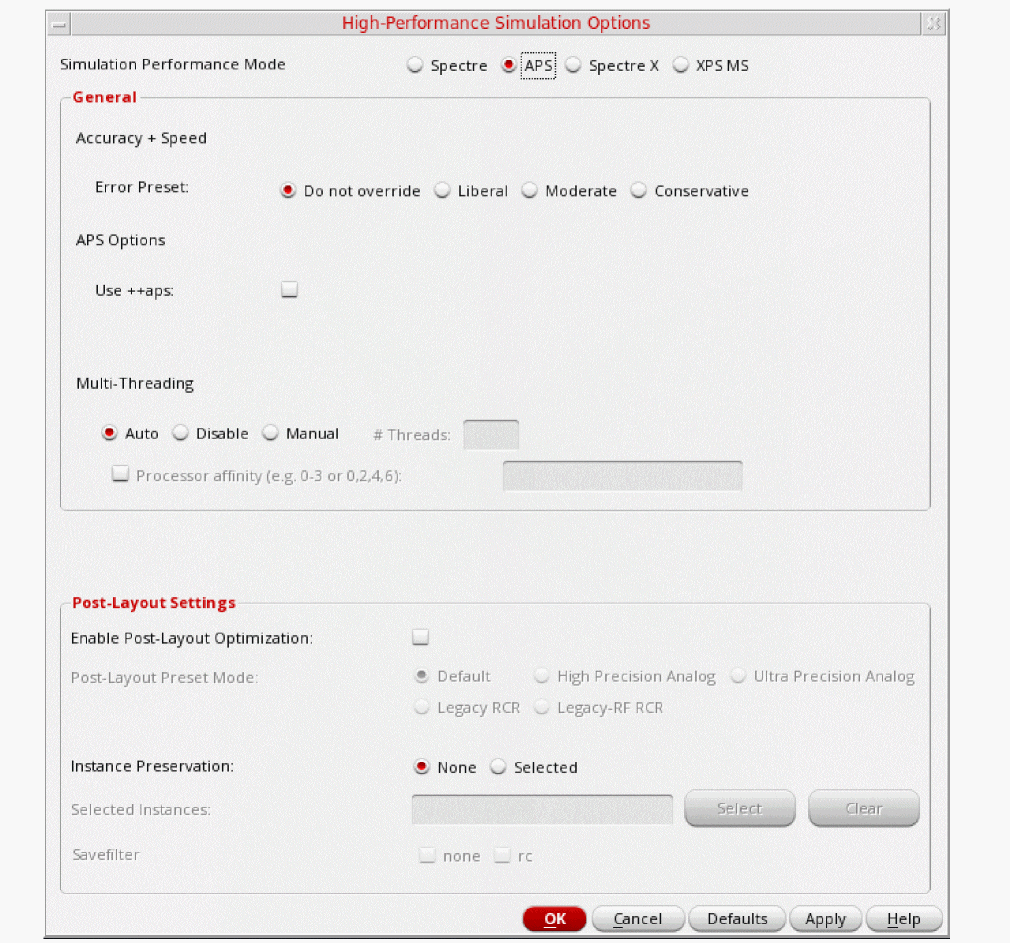
Task: Set Error Preset to Moderate
Action: tap(529, 191)
